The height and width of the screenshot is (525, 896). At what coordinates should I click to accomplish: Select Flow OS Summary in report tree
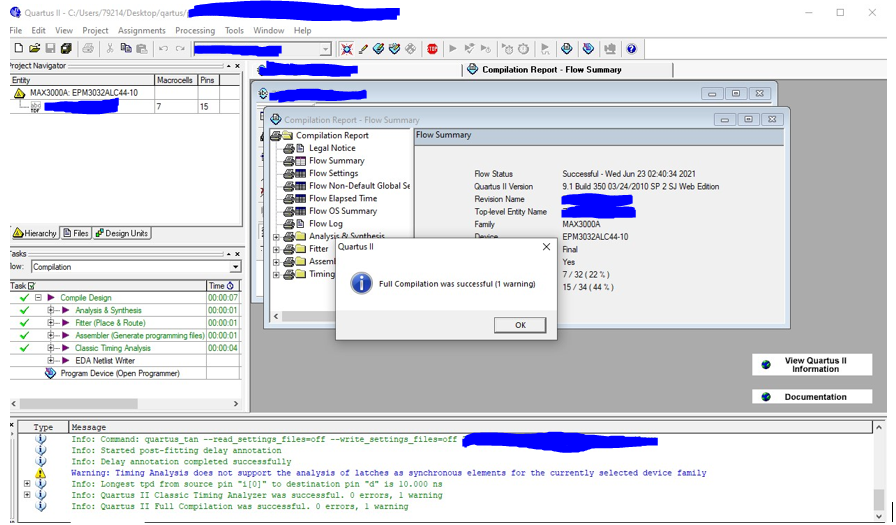[343, 211]
